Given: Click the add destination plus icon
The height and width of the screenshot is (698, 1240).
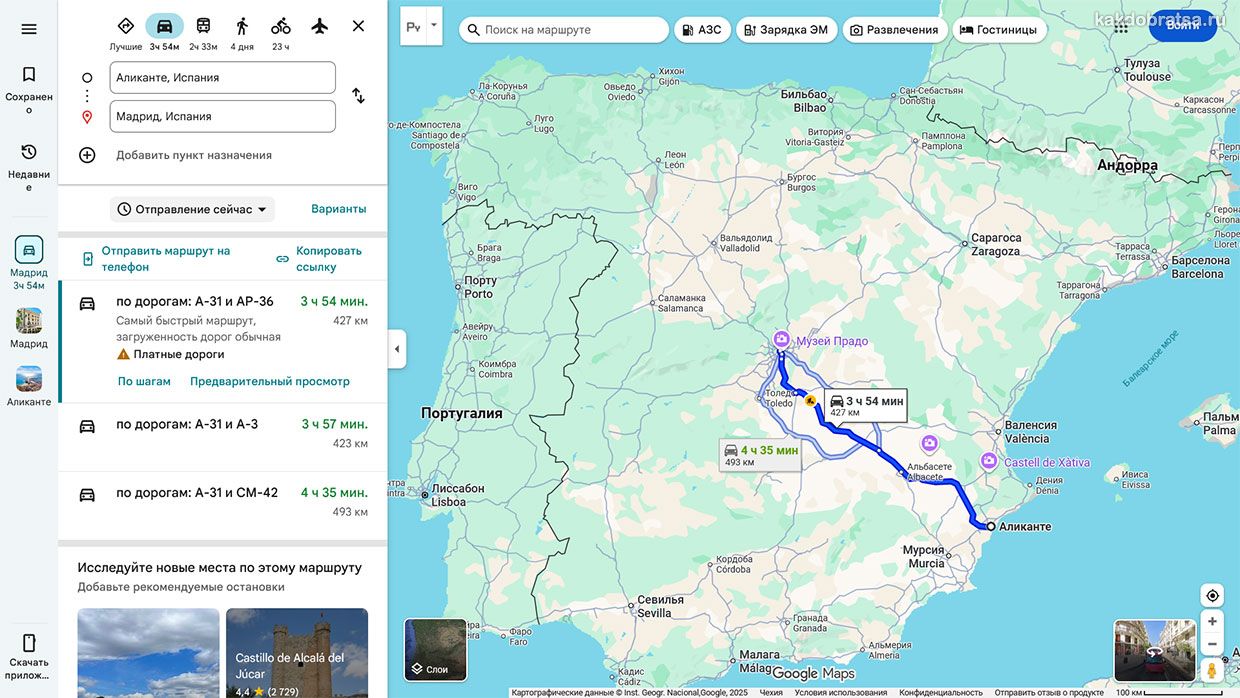Looking at the screenshot, I should 87,155.
